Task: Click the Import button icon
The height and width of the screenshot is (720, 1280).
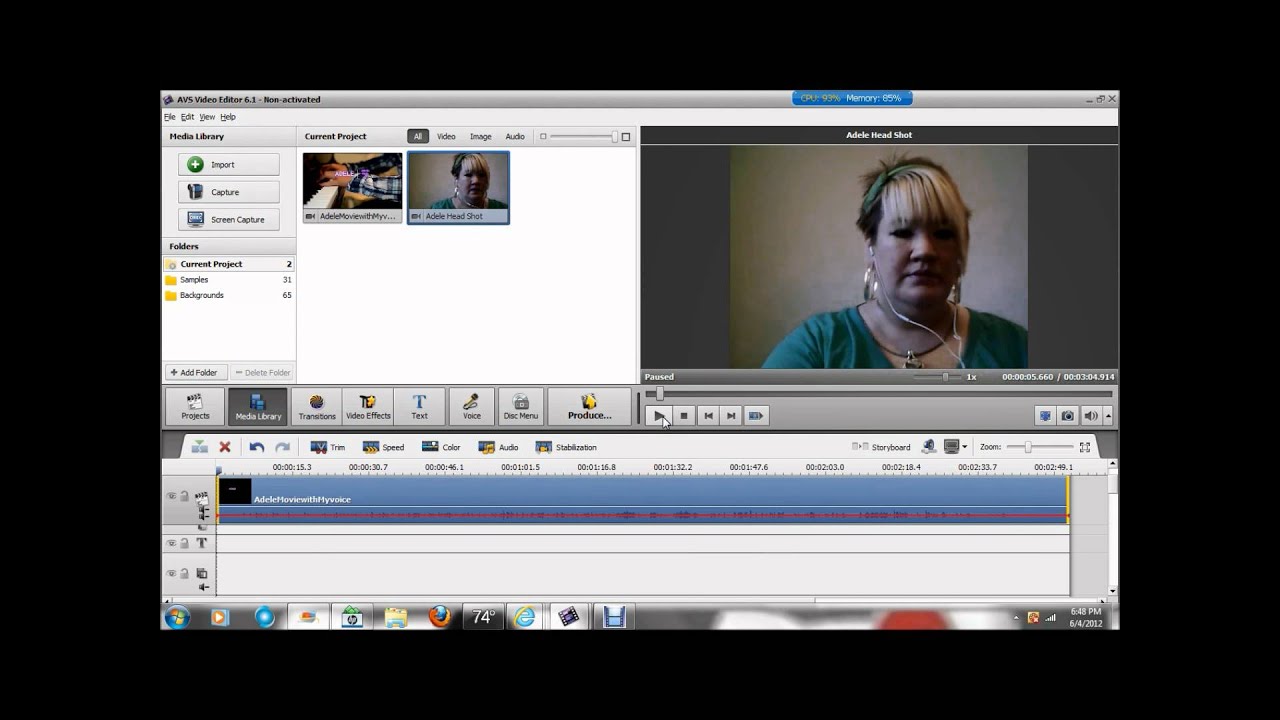Action: pyautogui.click(x=196, y=165)
